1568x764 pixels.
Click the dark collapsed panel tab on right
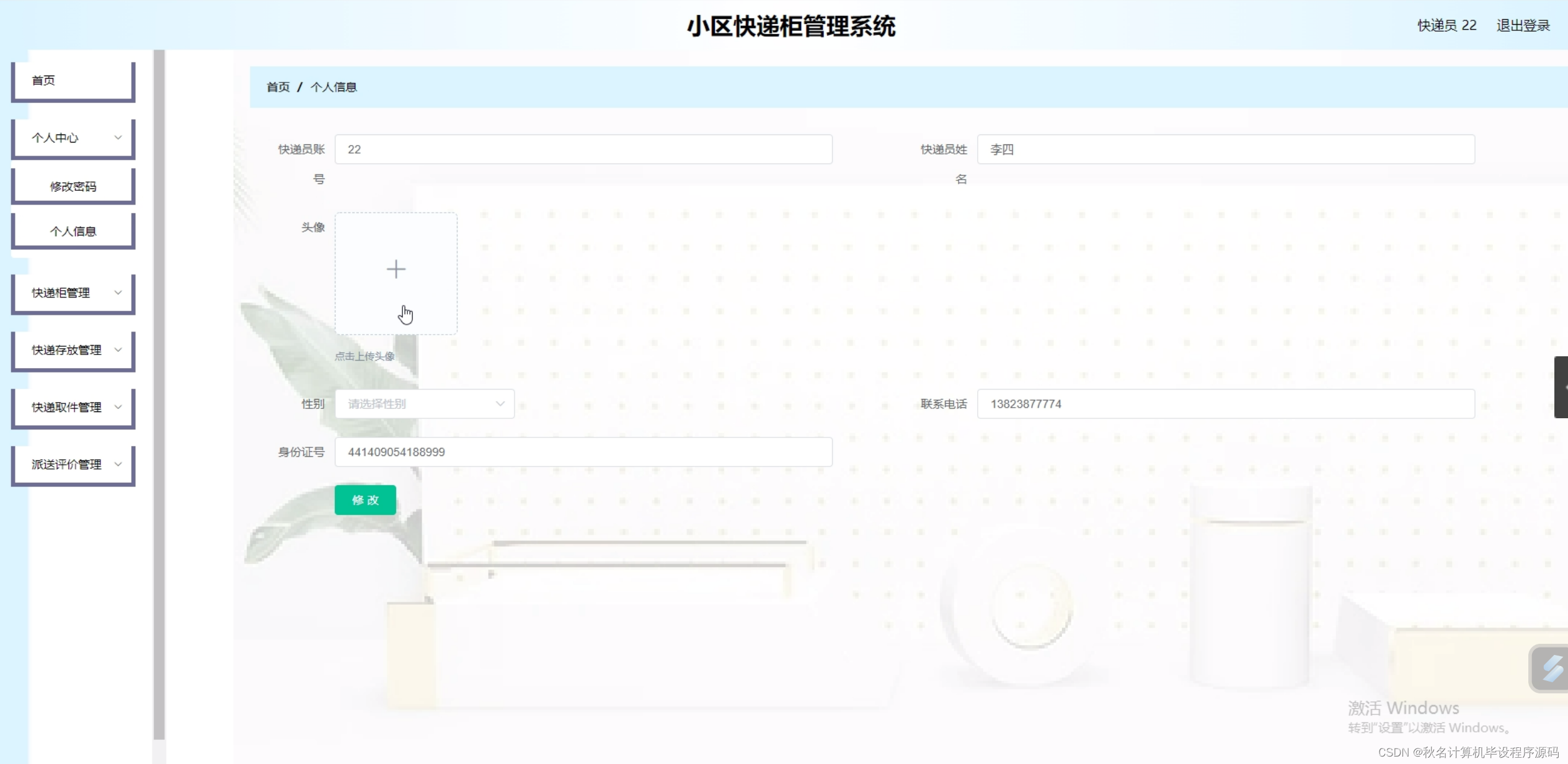(x=1561, y=387)
